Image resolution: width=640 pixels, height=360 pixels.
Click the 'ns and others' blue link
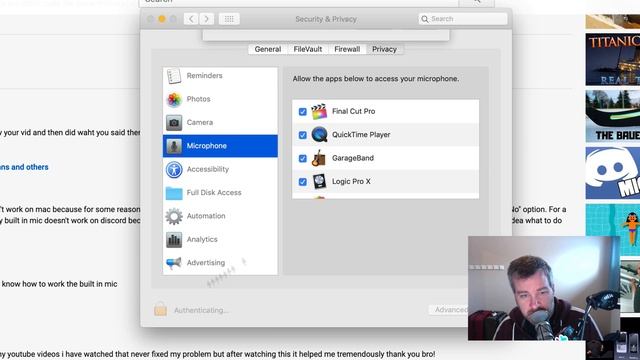pyautogui.click(x=24, y=167)
